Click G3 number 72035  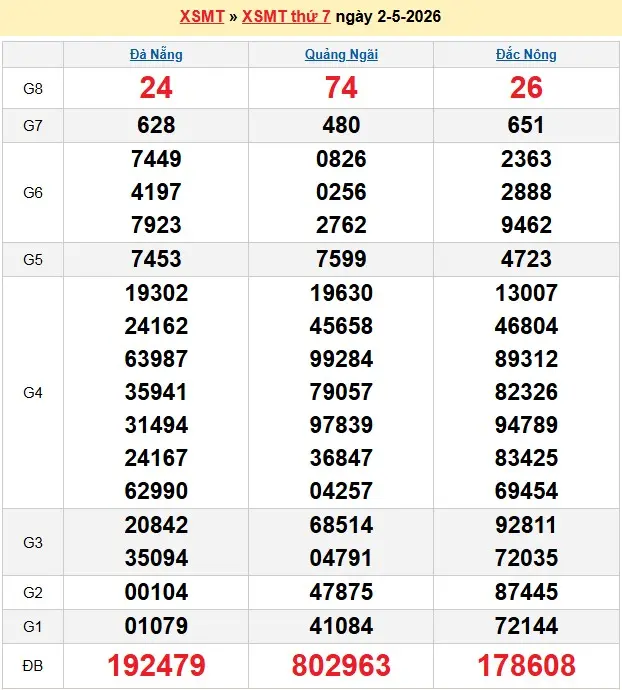526,558
